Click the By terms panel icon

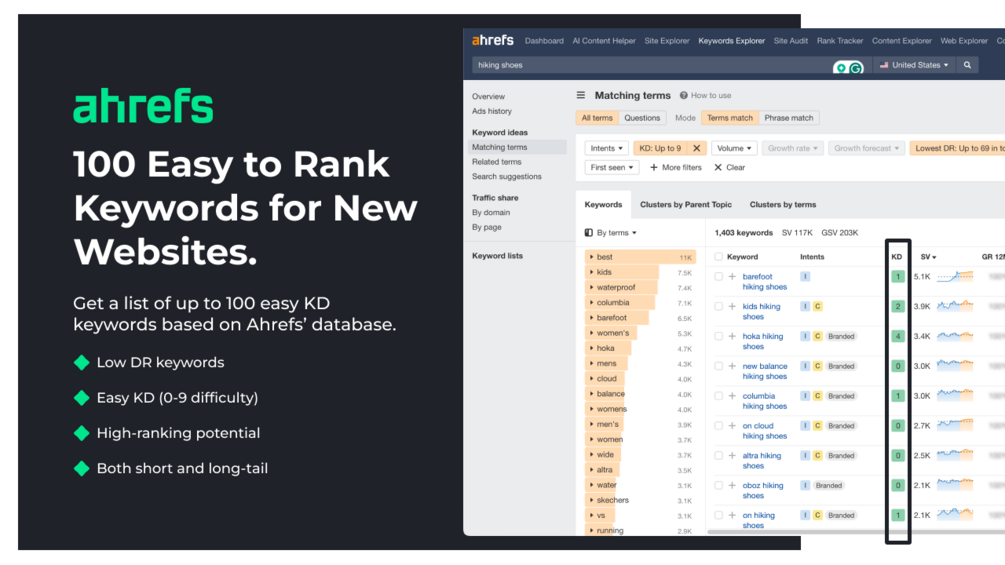coord(588,233)
